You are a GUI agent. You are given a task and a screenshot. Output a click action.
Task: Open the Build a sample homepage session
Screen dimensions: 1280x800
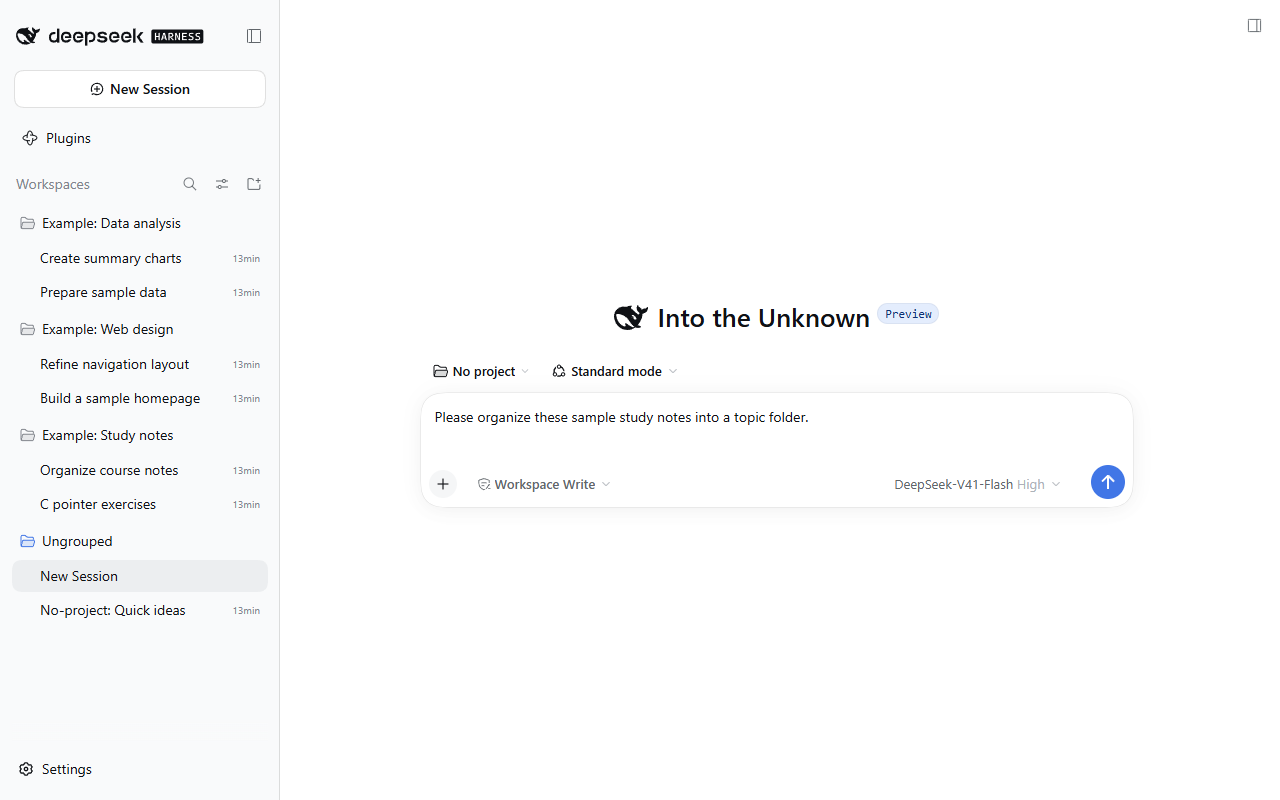[x=140, y=398]
